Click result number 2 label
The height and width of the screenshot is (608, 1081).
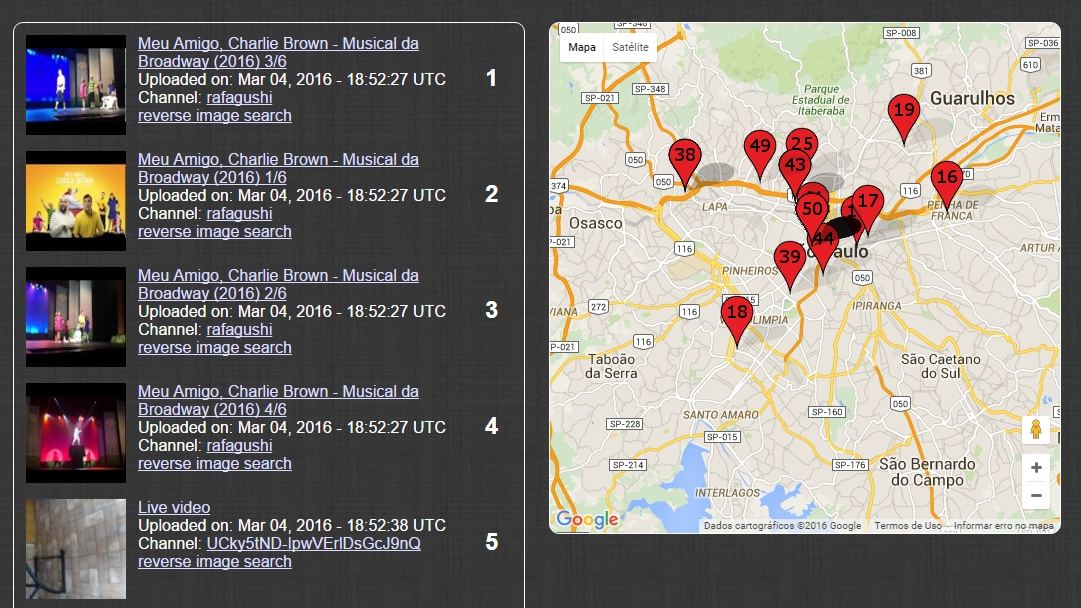(491, 194)
